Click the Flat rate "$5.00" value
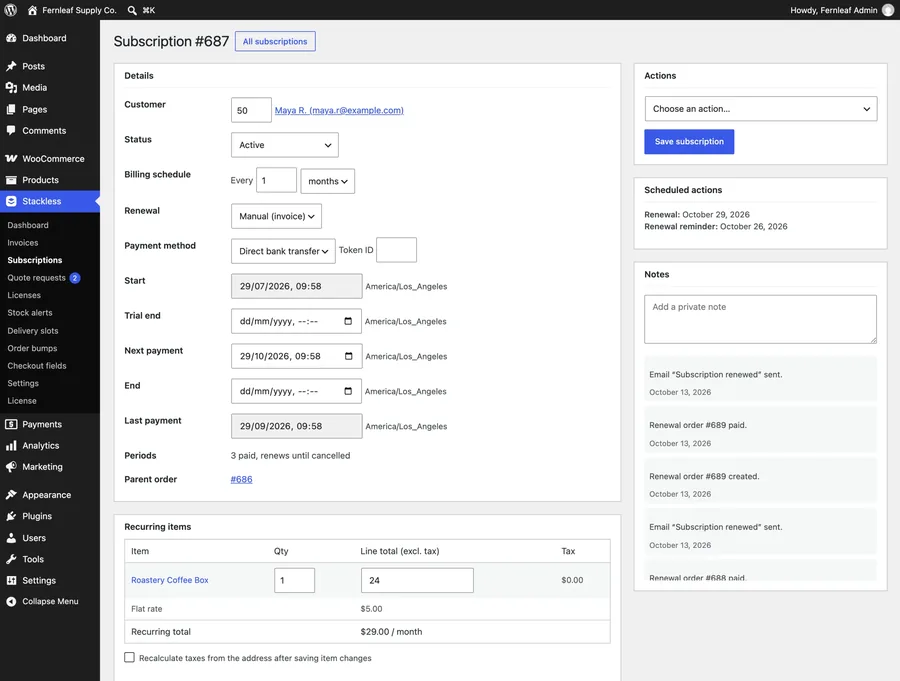Image resolution: width=900 pixels, height=681 pixels. 371,609
